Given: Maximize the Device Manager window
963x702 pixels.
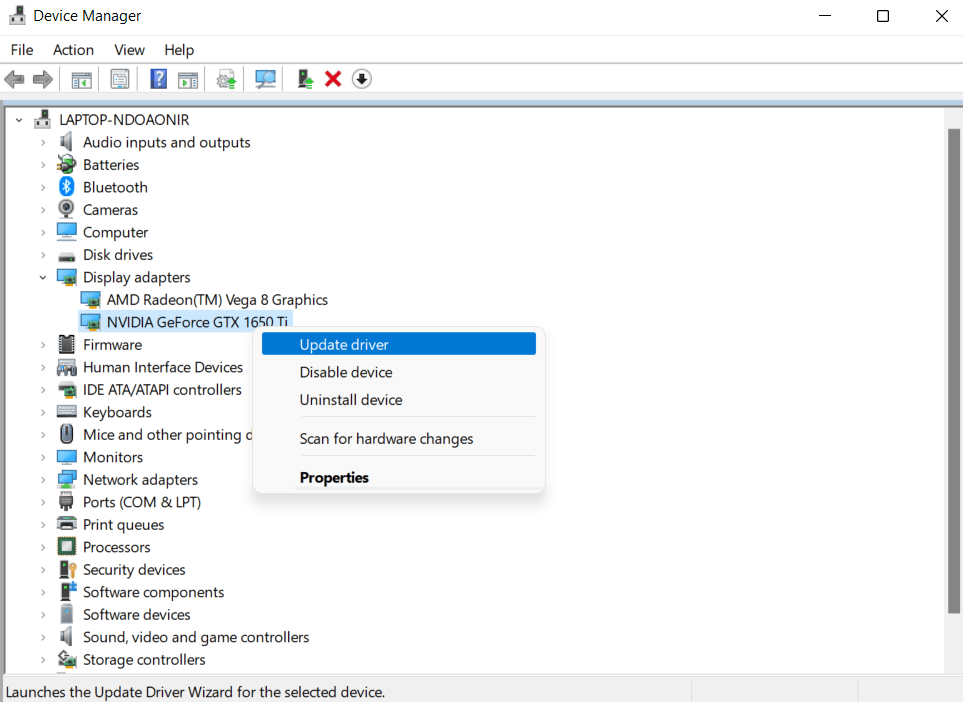Looking at the screenshot, I should pos(883,16).
